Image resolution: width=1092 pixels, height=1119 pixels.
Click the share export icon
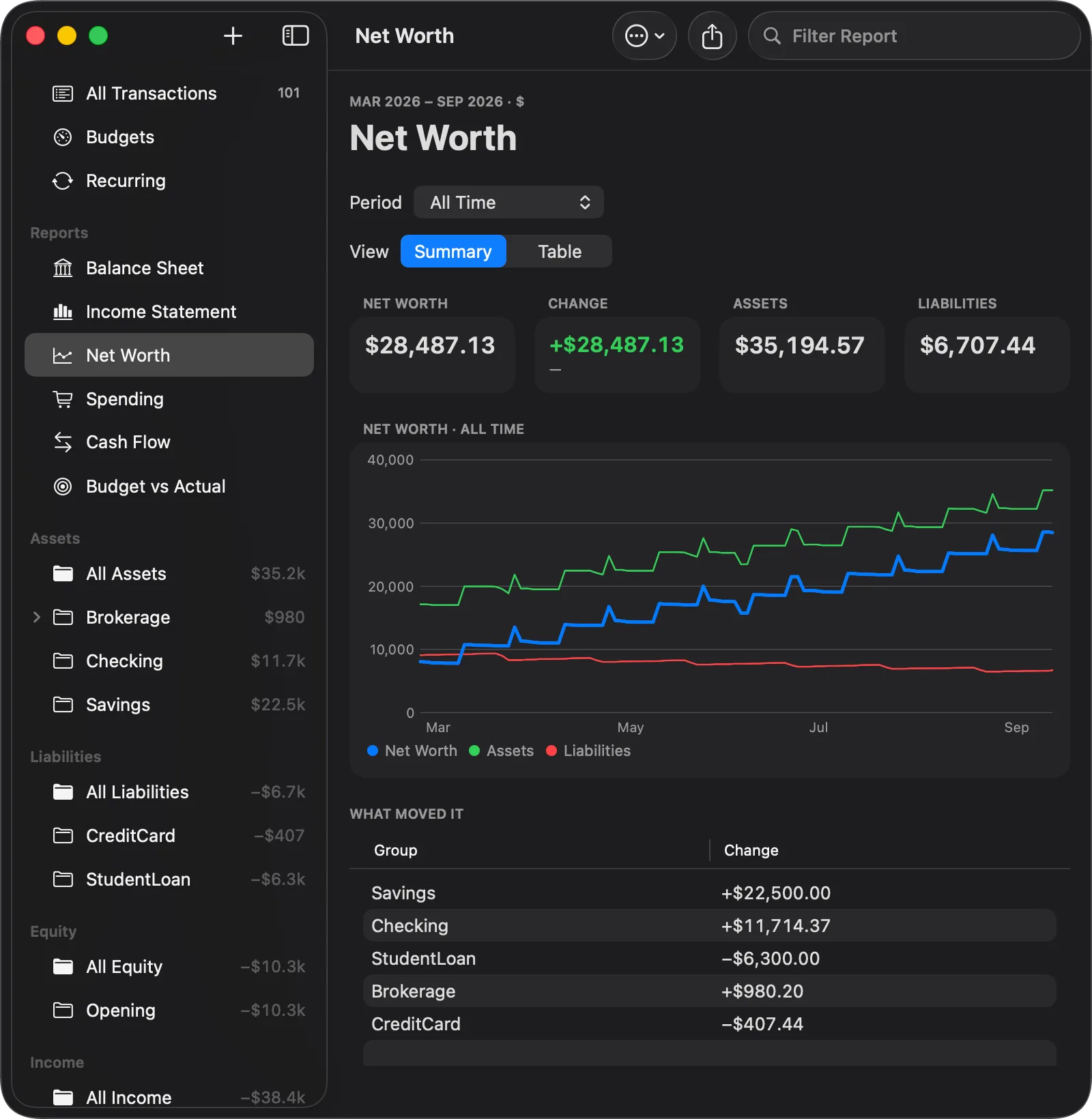pyautogui.click(x=712, y=35)
